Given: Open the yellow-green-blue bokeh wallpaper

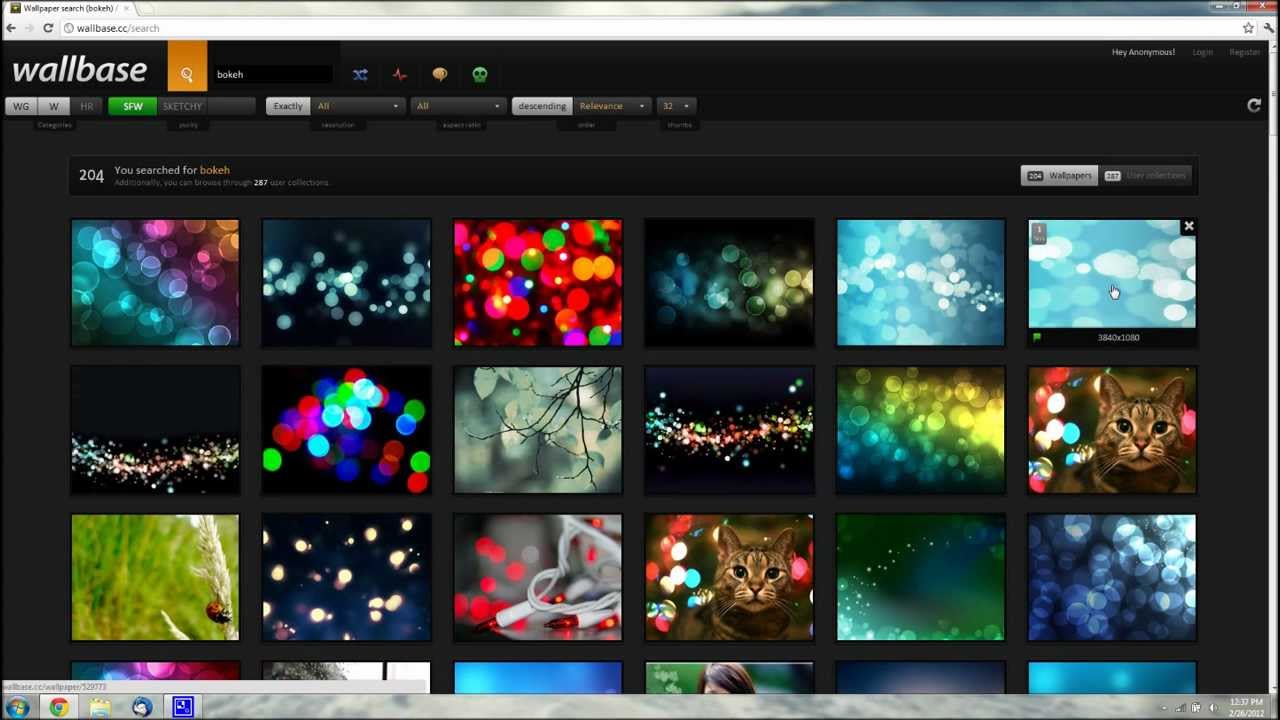Looking at the screenshot, I should point(921,430).
